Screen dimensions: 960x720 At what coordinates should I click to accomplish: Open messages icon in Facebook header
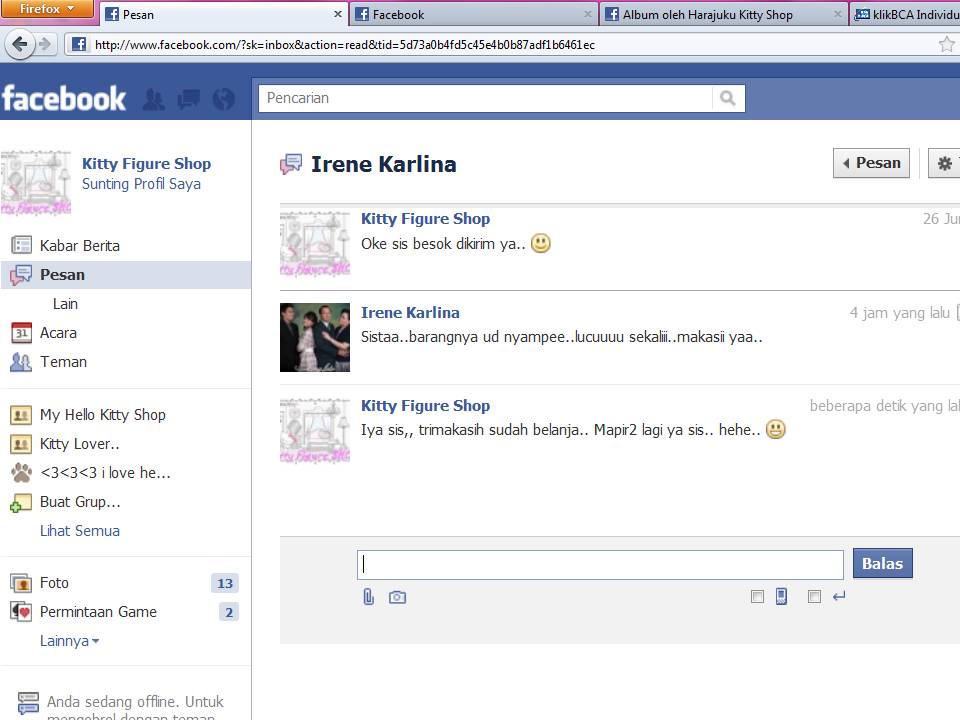tap(189, 99)
